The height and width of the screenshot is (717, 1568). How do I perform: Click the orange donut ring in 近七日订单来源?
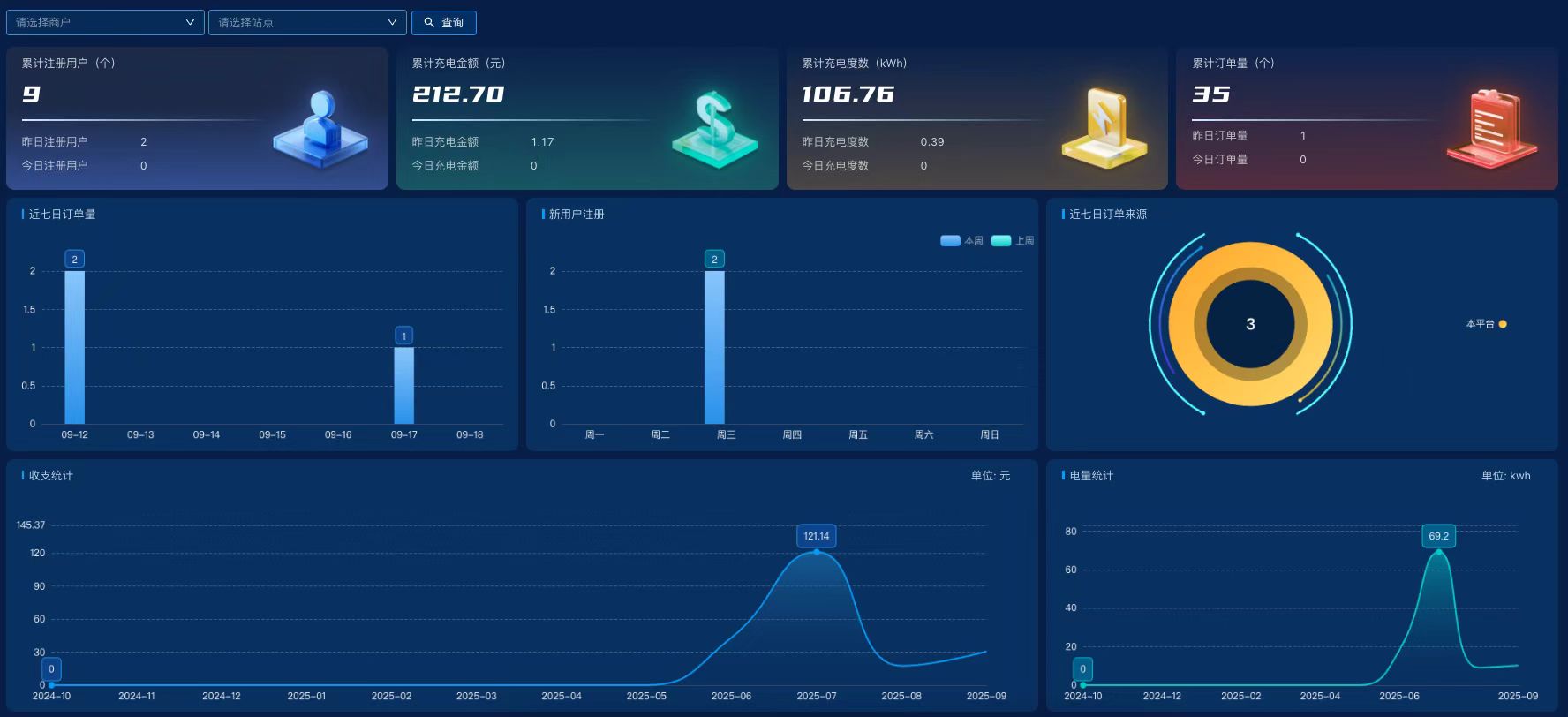[x=1250, y=255]
